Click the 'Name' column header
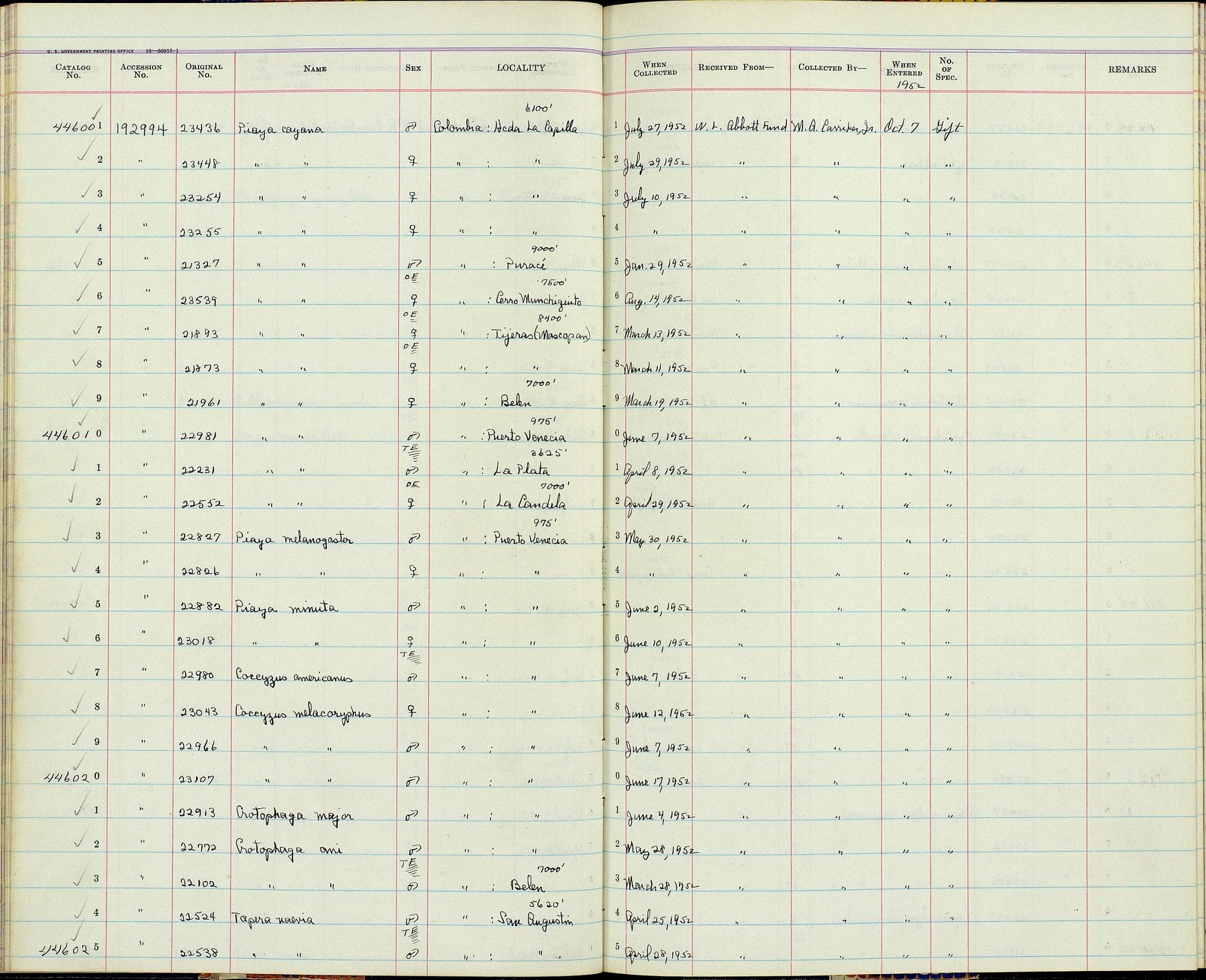The image size is (1206, 980). pyautogui.click(x=315, y=69)
